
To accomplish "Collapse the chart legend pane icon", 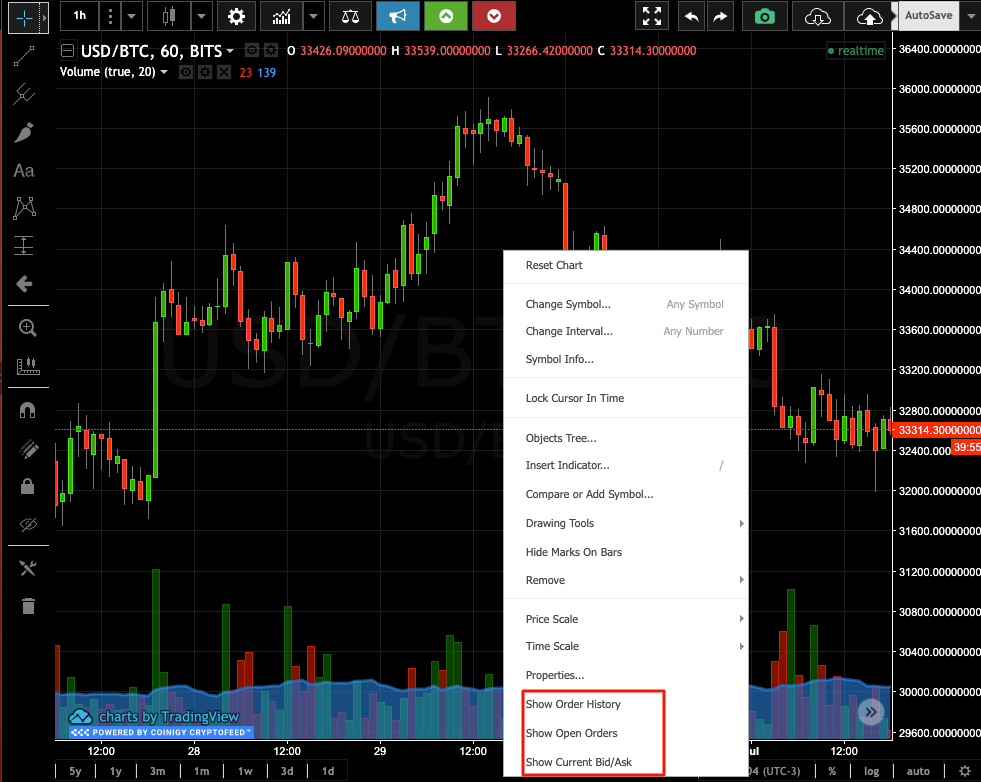I will (68, 51).
